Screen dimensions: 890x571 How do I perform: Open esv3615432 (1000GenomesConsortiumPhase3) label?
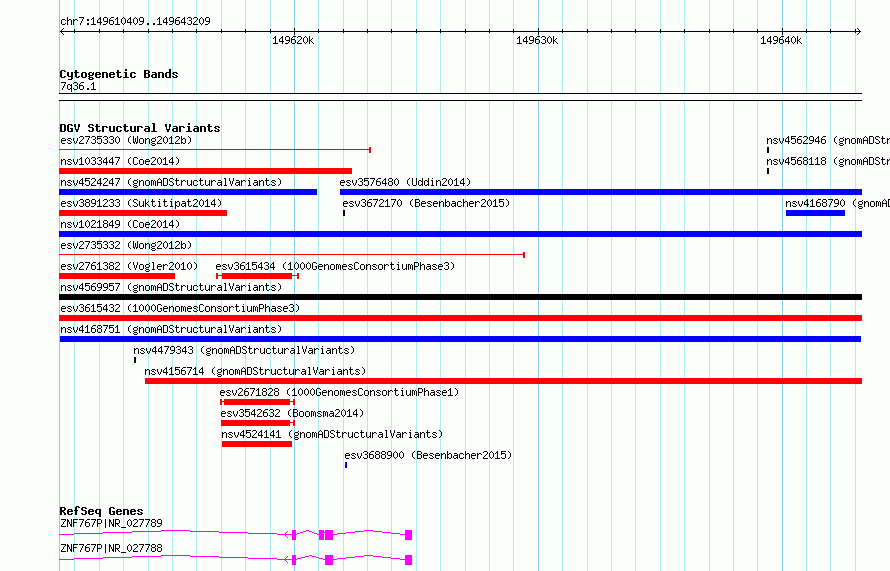[x=180, y=308]
